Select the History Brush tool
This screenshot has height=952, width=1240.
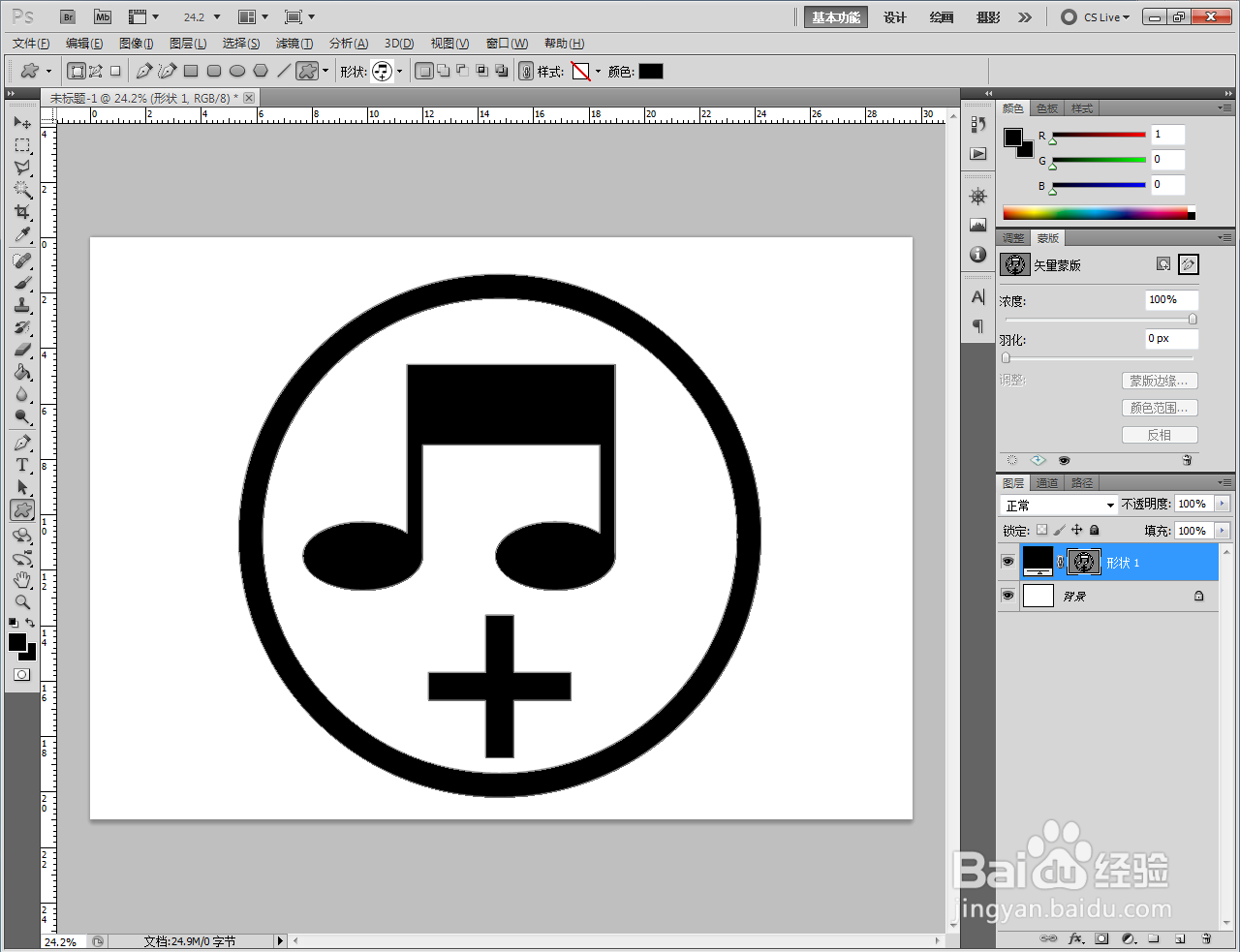tap(22, 328)
